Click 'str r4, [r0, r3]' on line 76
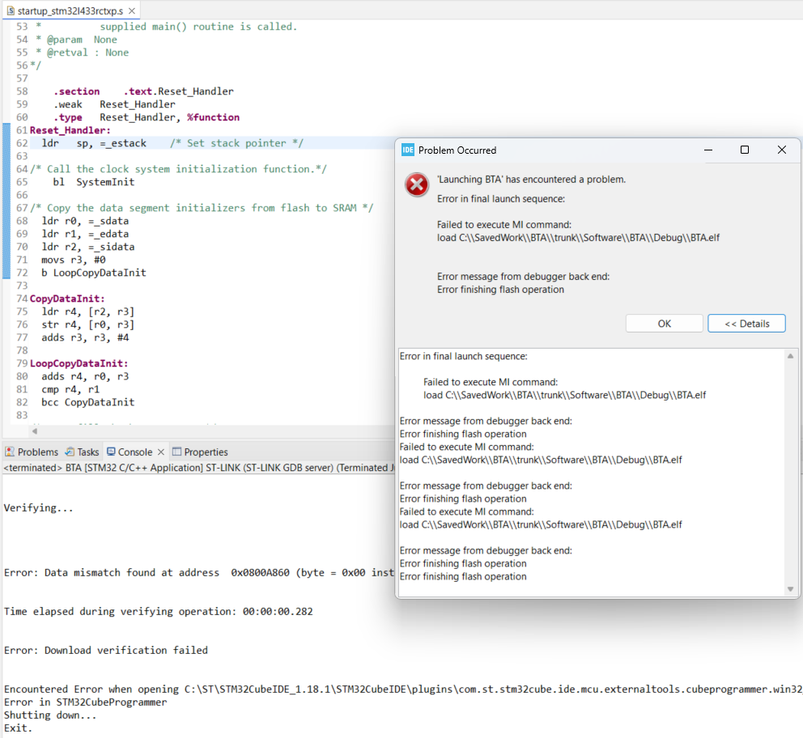This screenshot has height=738, width=803. tap(88, 325)
